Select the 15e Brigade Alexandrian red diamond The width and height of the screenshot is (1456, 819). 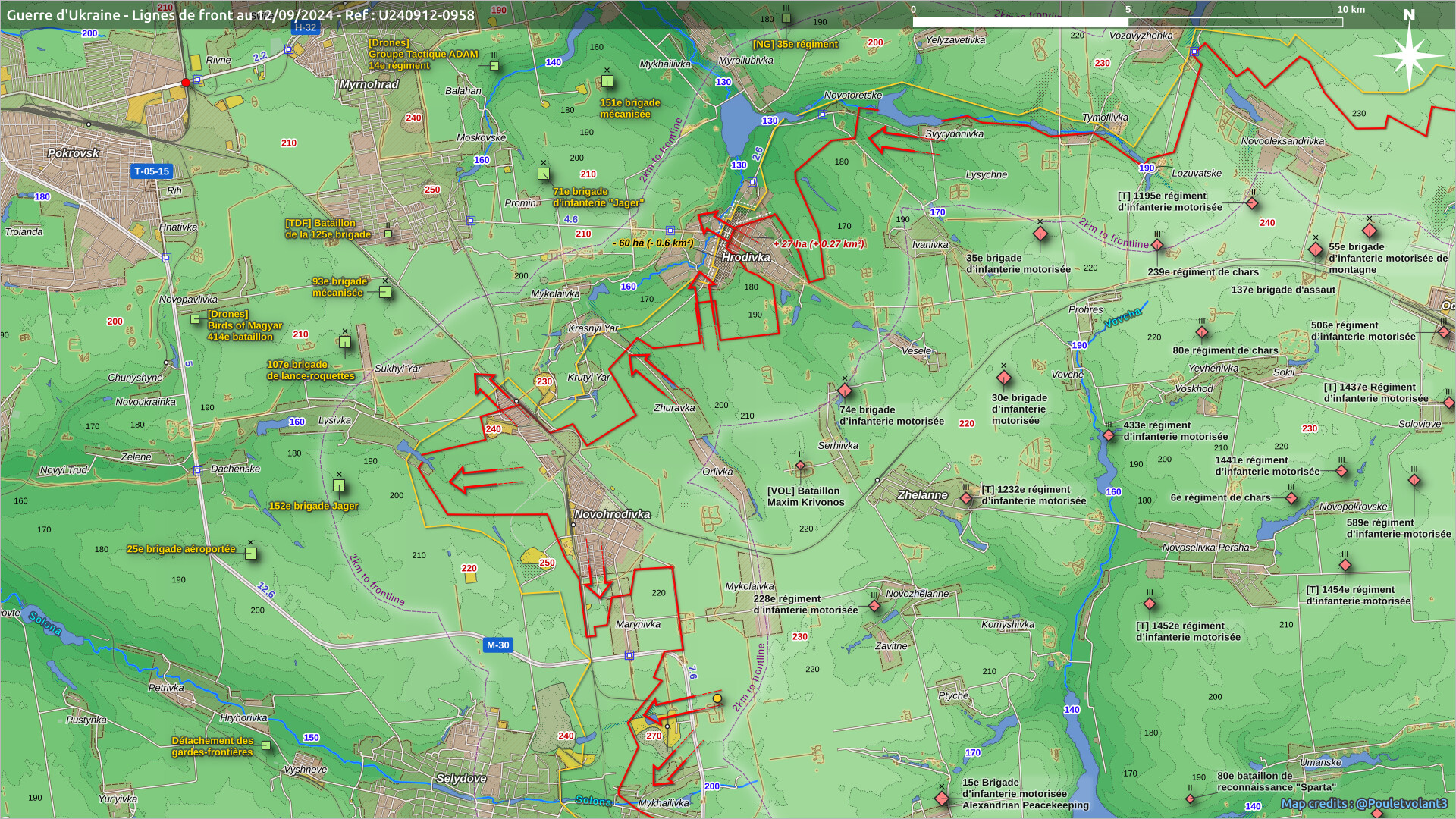(942, 799)
